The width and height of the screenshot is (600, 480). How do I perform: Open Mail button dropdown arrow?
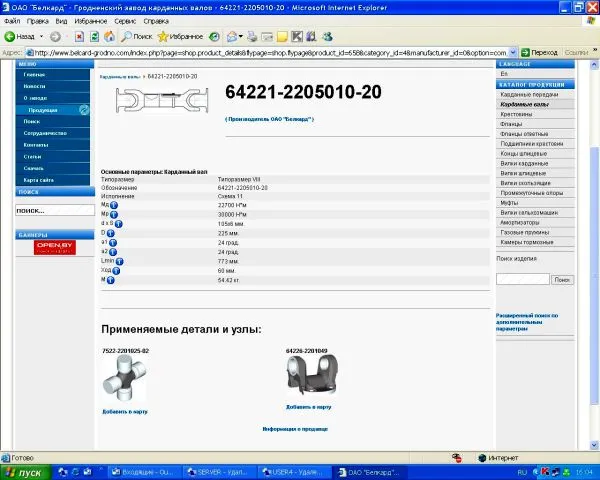click(241, 37)
